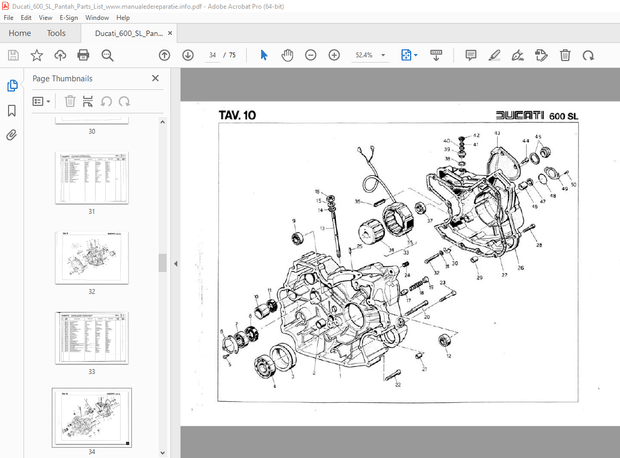The height and width of the screenshot is (458, 620).
Task: Click the Delete page trash icon in toolbar
Action: [565, 55]
